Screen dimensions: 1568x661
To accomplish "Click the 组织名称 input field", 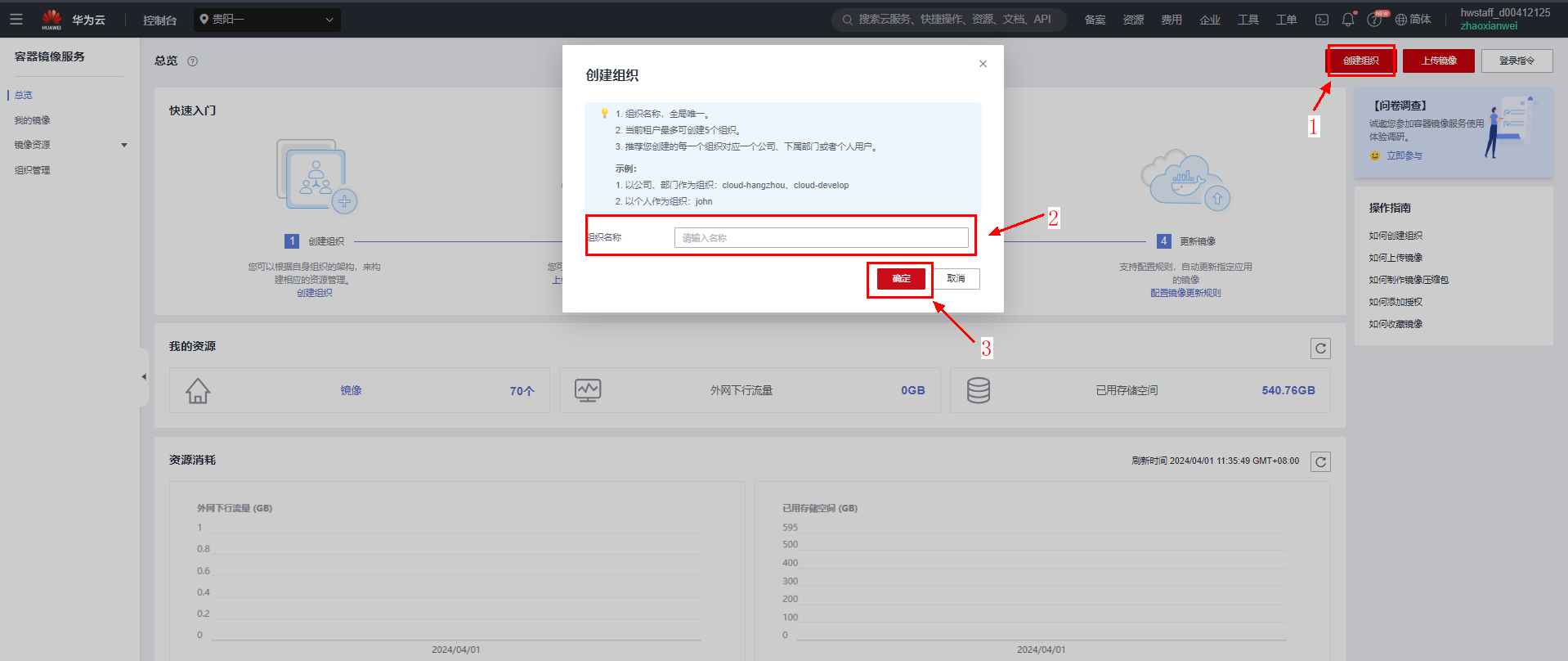I will 821,237.
